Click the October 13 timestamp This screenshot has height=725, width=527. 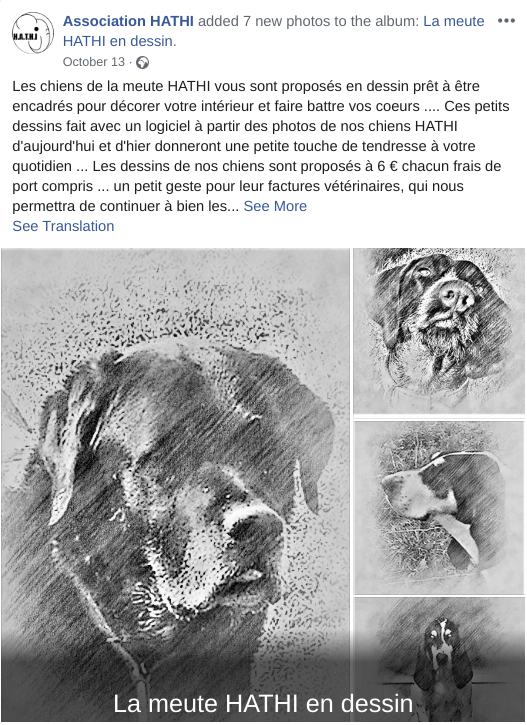coord(94,62)
